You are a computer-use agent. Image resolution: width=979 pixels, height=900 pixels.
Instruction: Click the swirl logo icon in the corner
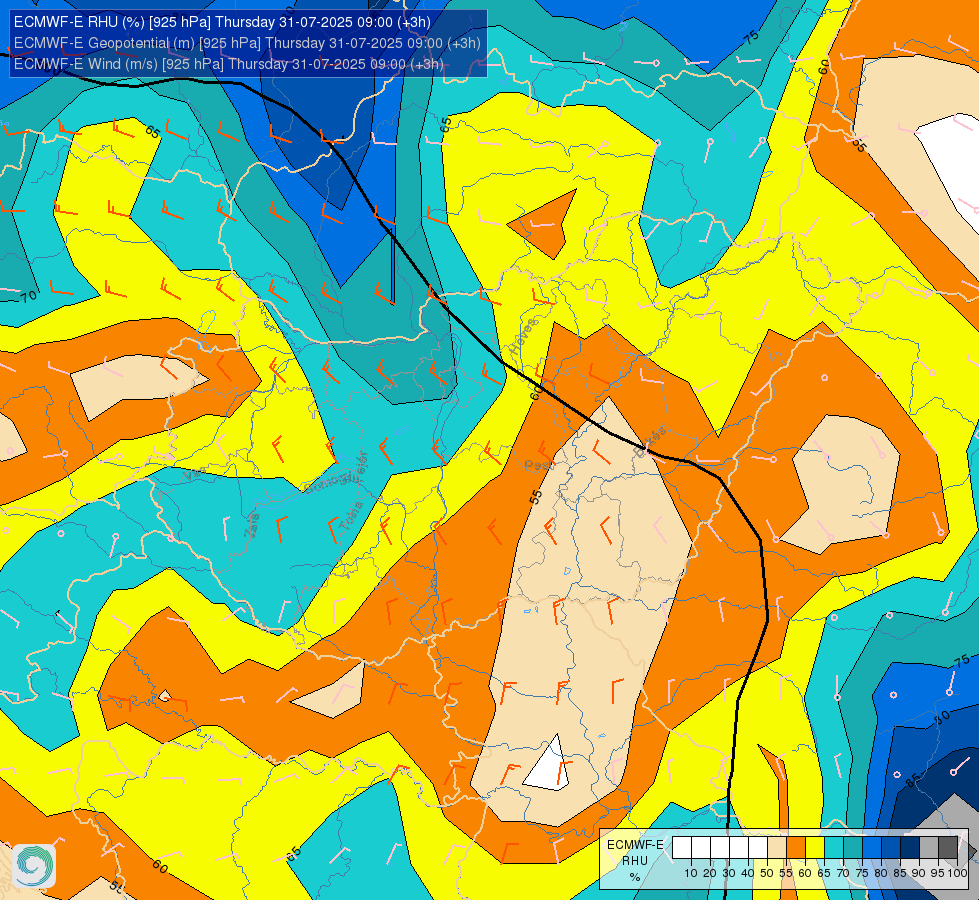34,866
